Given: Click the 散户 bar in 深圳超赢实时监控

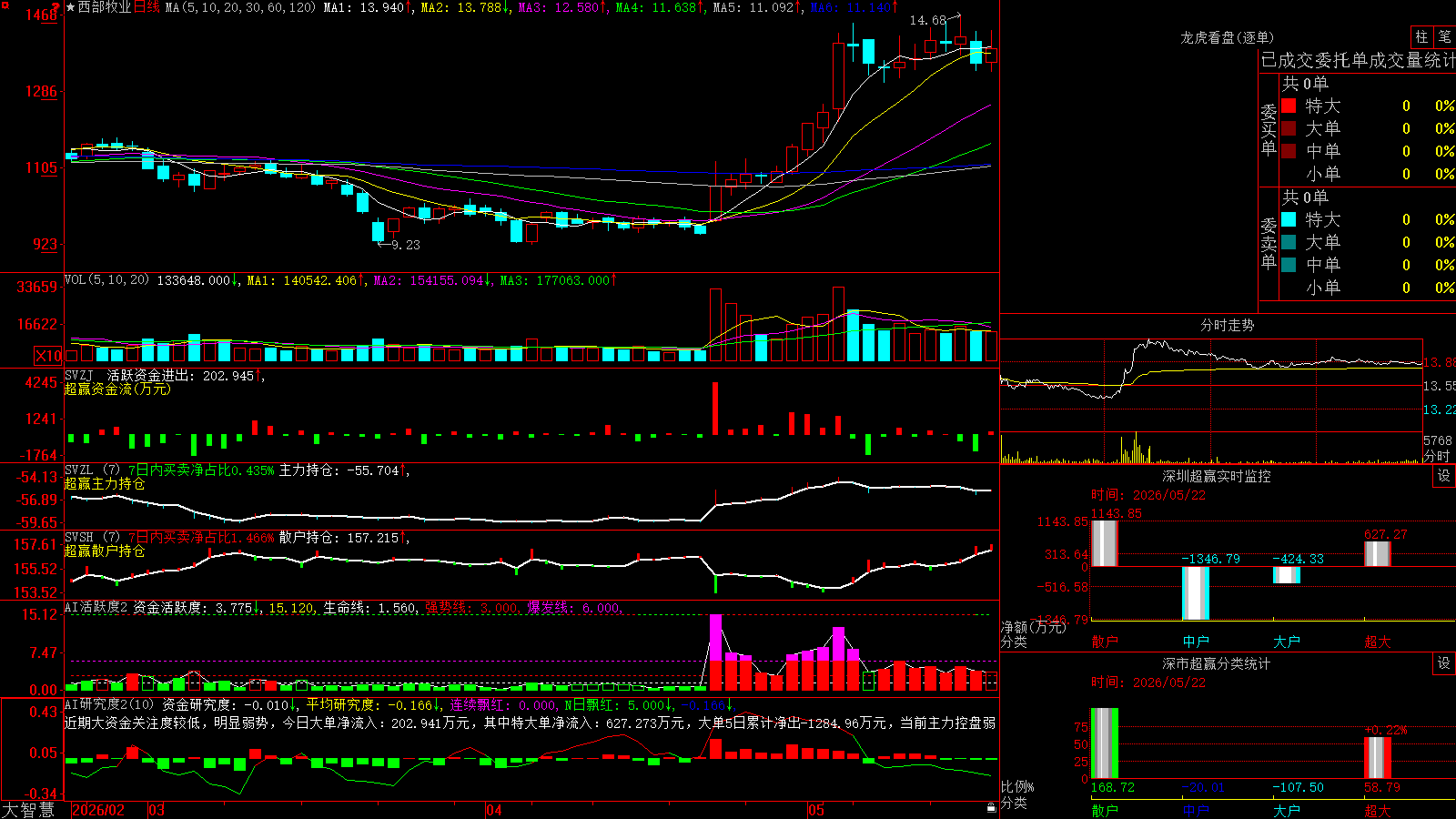Looking at the screenshot, I should 1104,543.
